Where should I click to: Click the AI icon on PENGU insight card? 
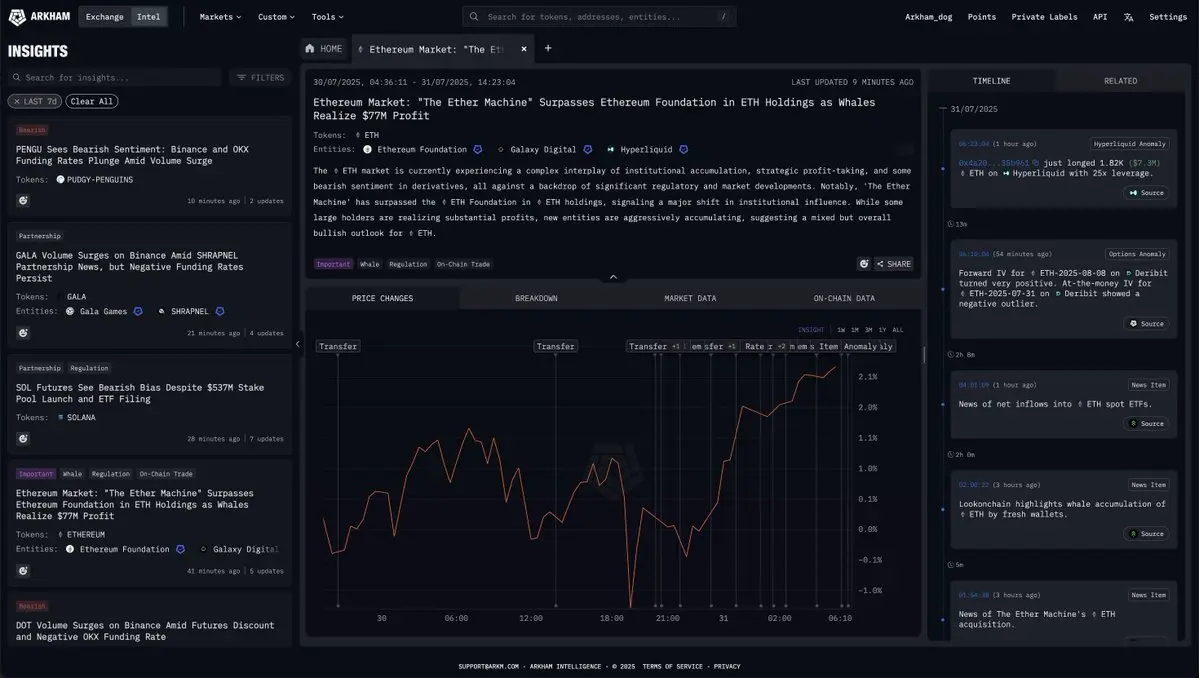(23, 200)
